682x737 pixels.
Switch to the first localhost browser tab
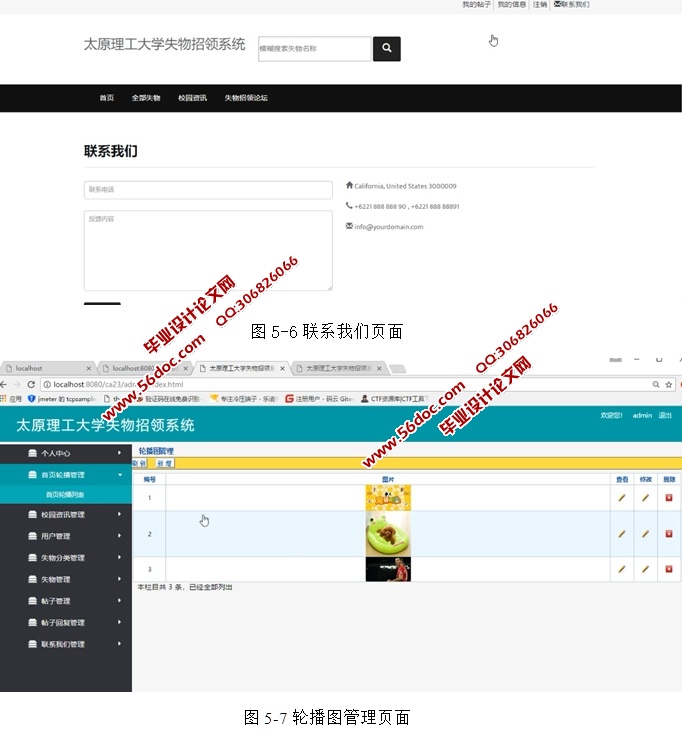pyautogui.click(x=46, y=368)
